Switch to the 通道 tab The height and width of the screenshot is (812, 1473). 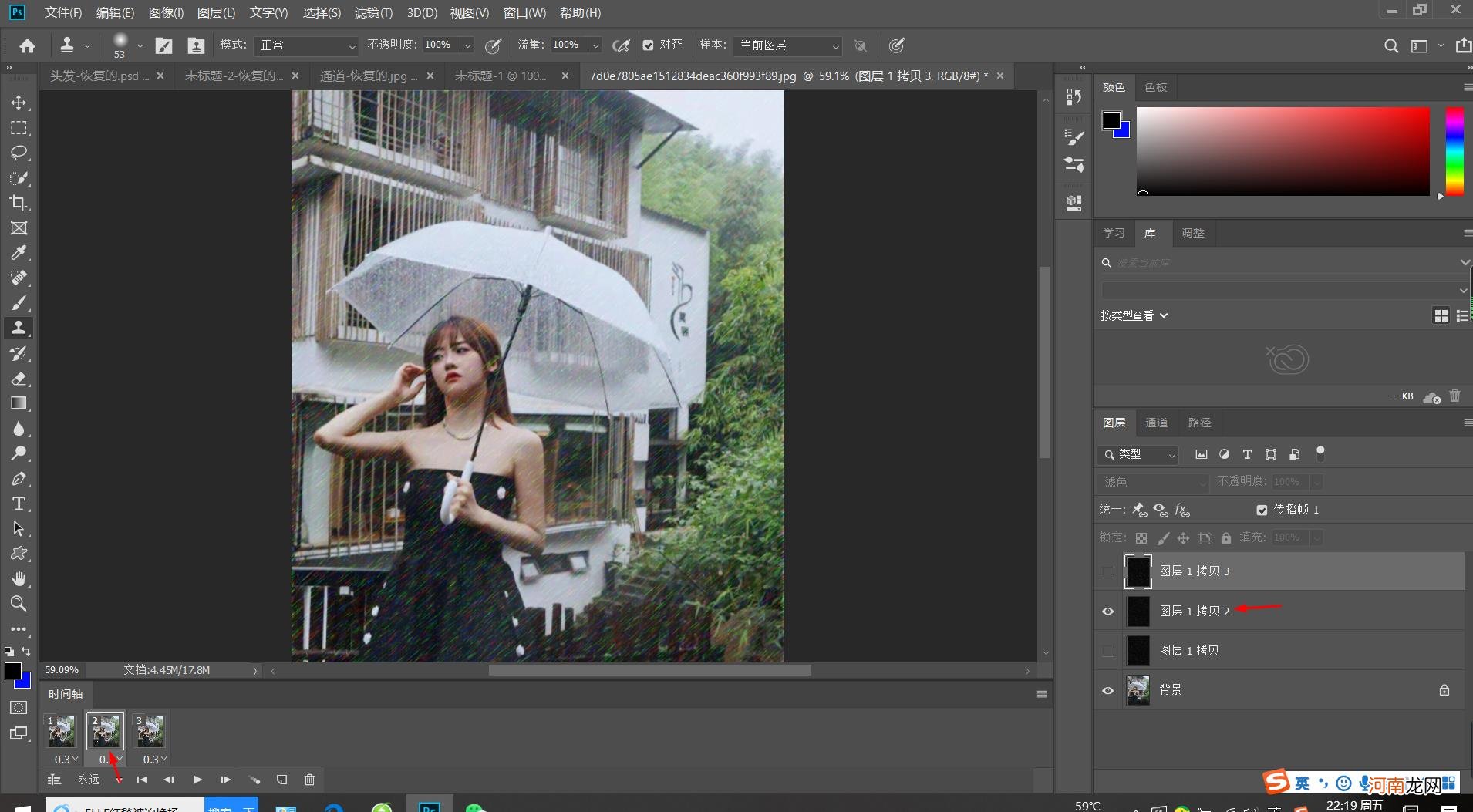1156,423
